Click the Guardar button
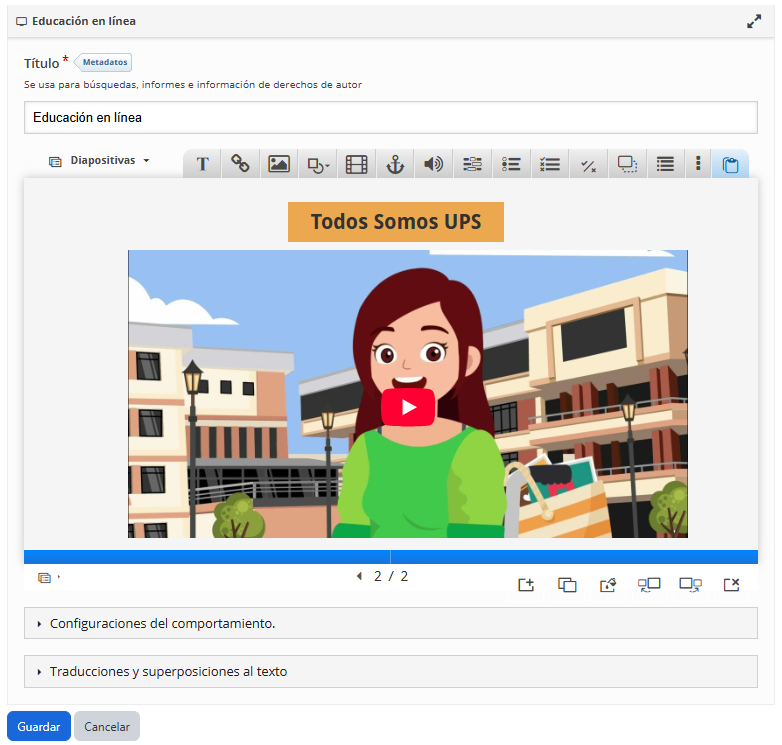 click(x=39, y=726)
